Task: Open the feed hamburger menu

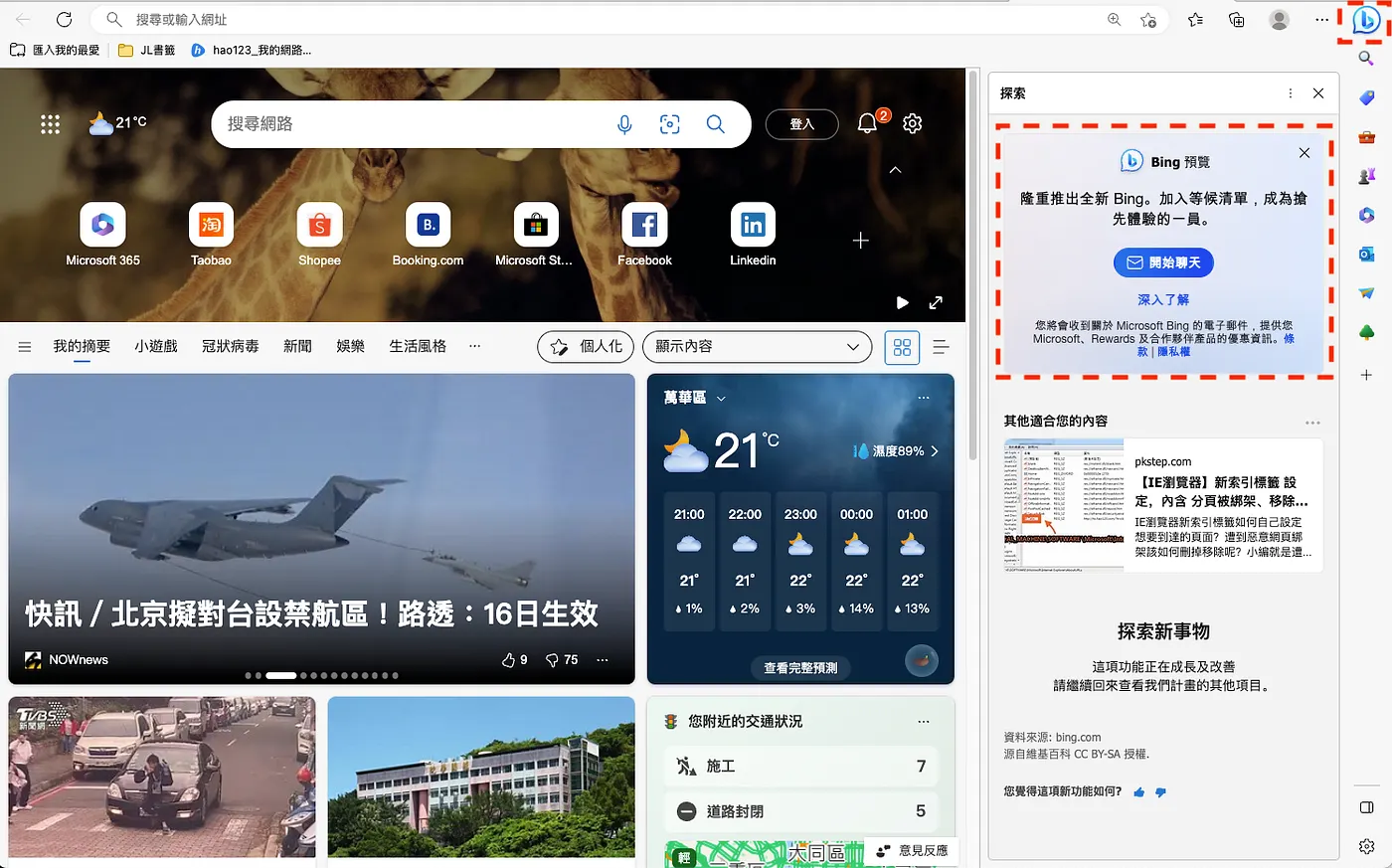Action: click(x=25, y=347)
